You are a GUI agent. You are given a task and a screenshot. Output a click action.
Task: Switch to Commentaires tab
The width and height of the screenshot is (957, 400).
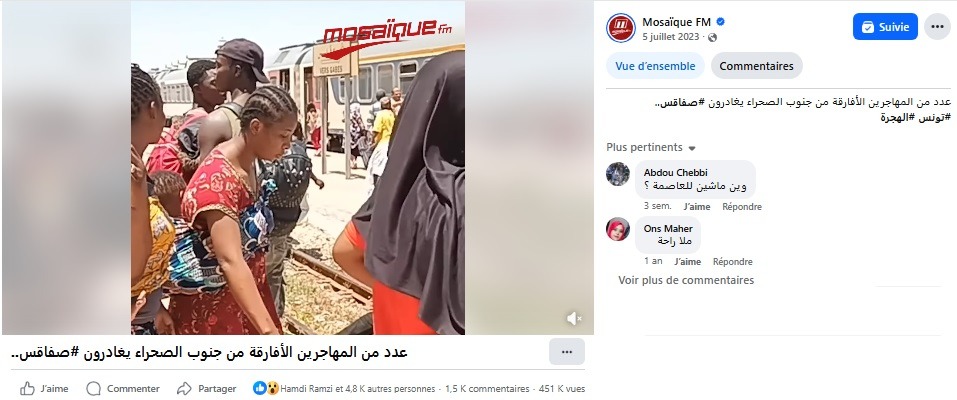[756, 66]
